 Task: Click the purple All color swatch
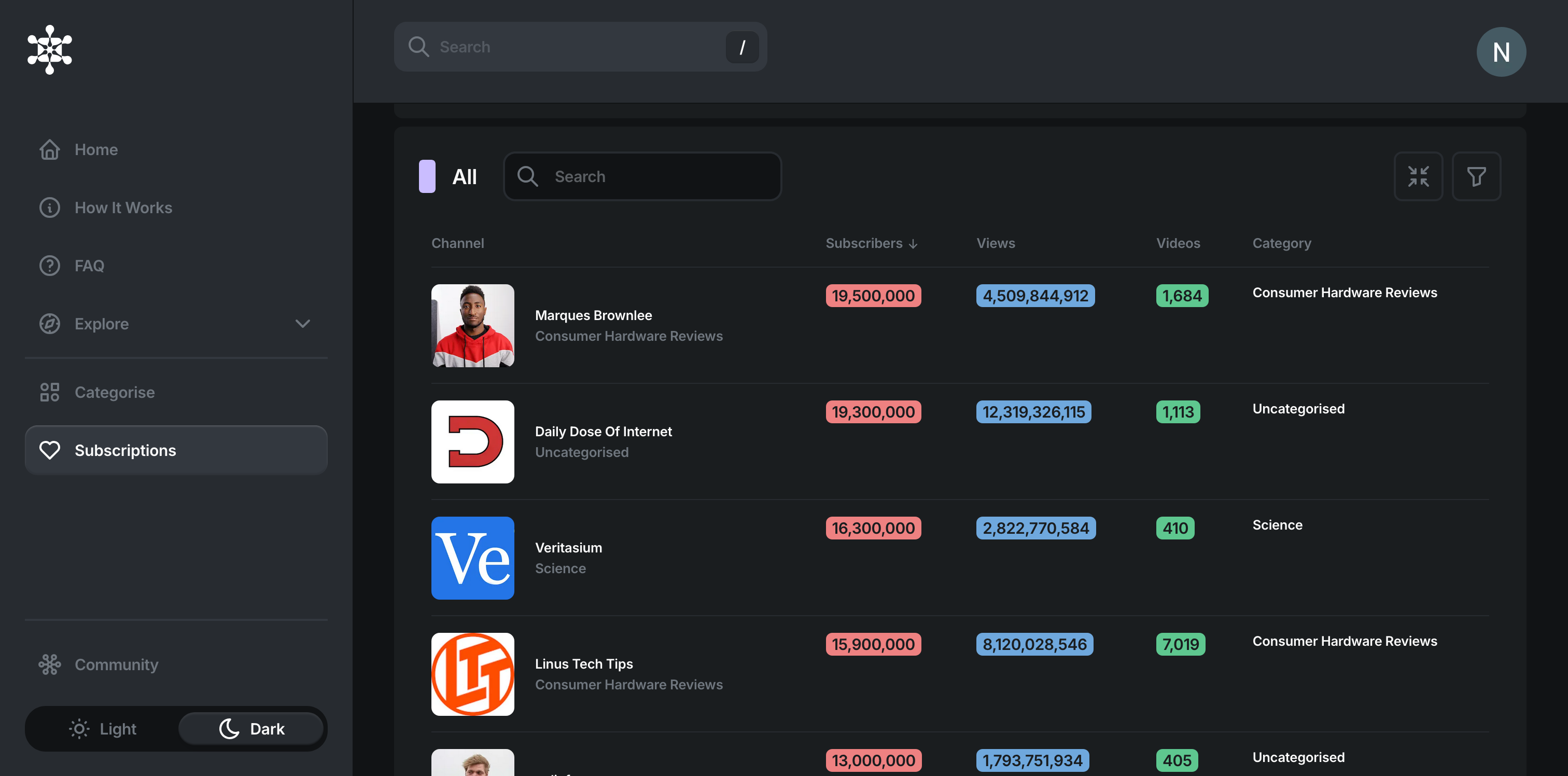coord(427,177)
